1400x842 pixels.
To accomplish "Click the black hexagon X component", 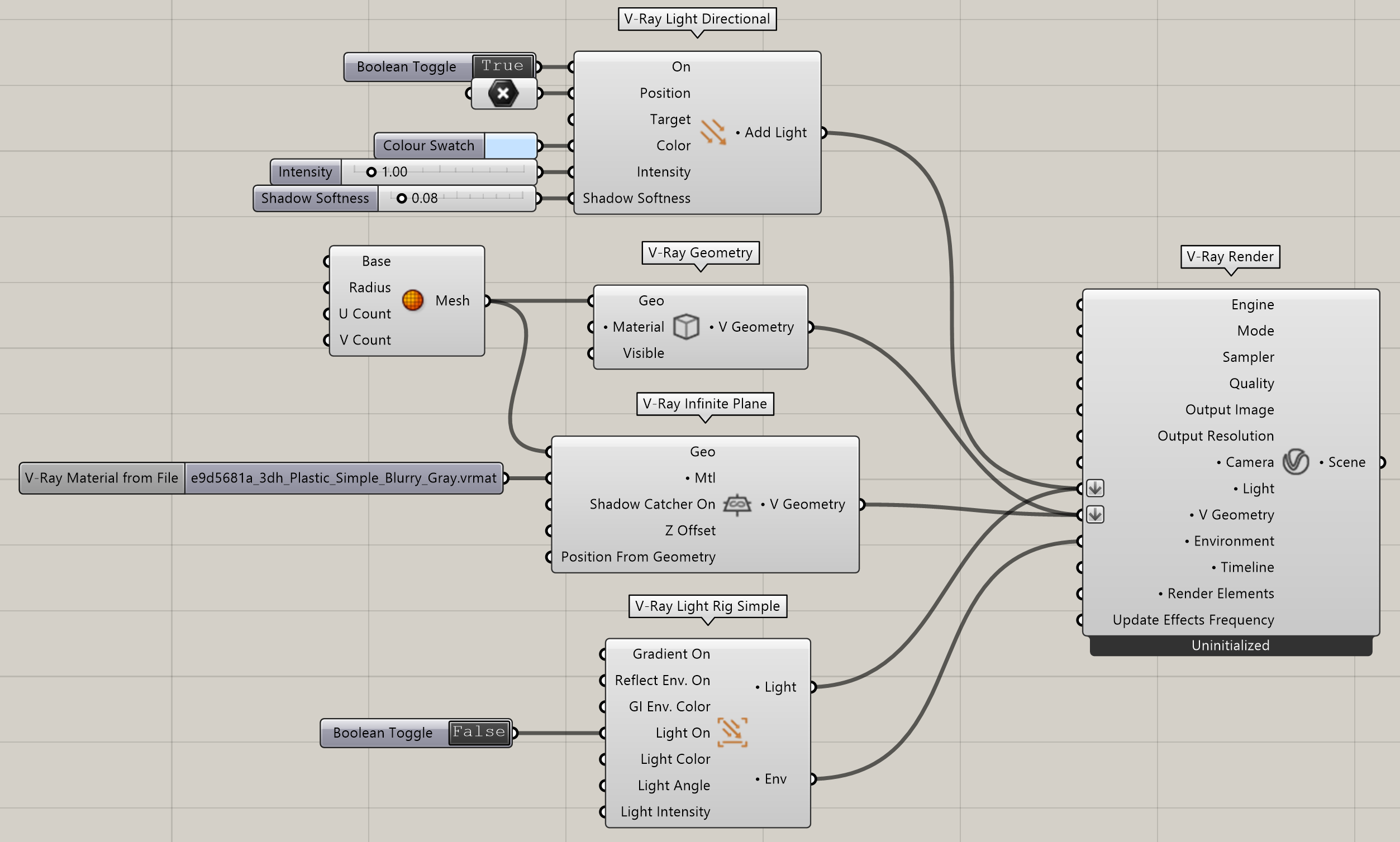I will [503, 93].
